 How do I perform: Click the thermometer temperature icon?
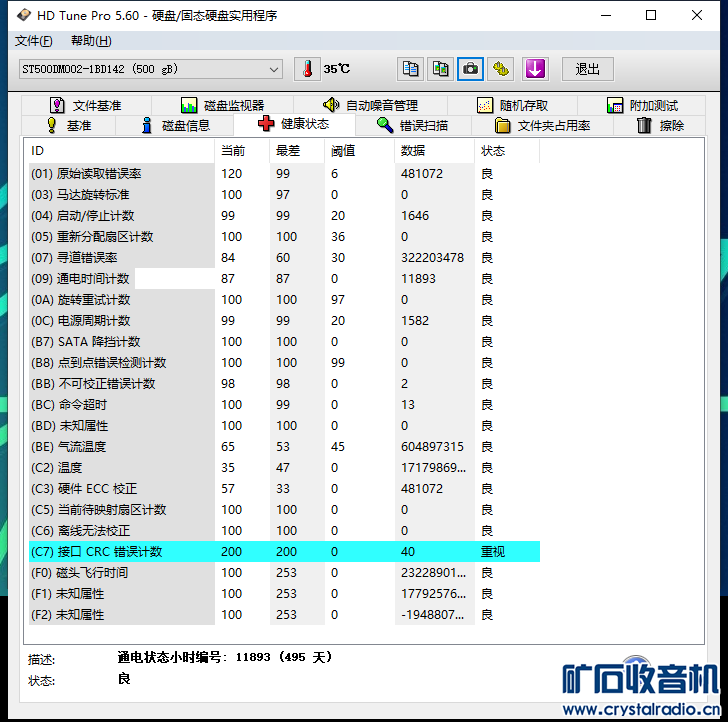pyautogui.click(x=307, y=69)
